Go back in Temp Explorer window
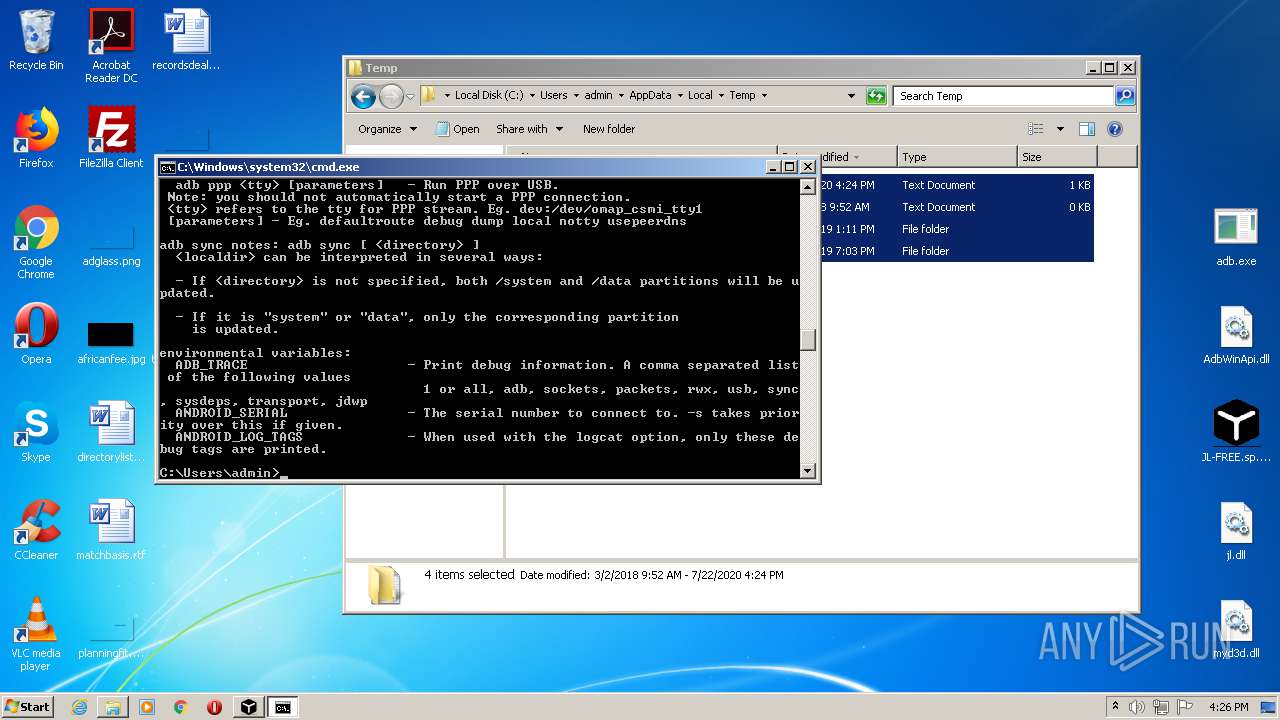The width and height of the screenshot is (1280, 720). click(x=363, y=96)
